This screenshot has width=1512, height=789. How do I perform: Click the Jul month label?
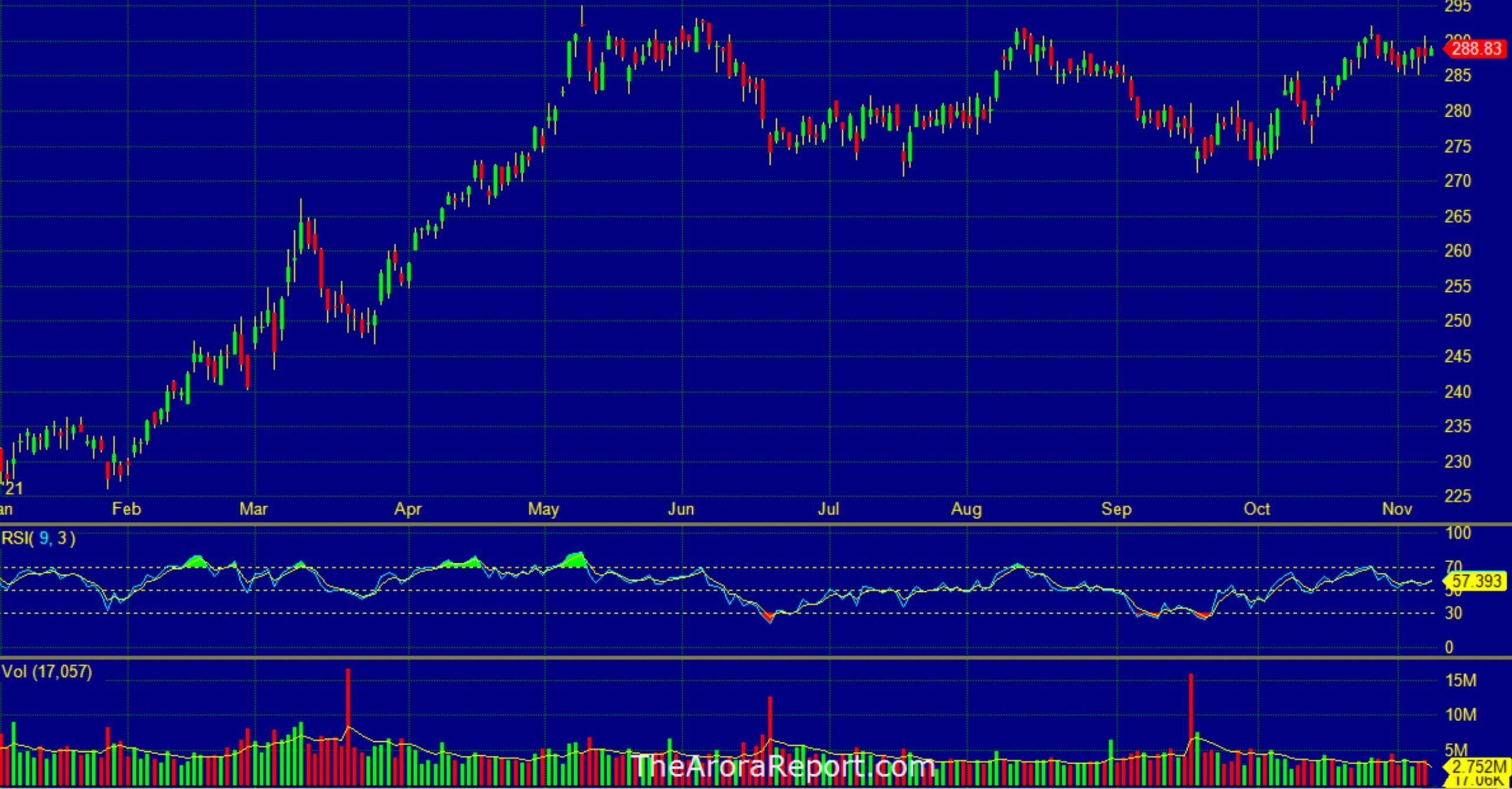828,509
